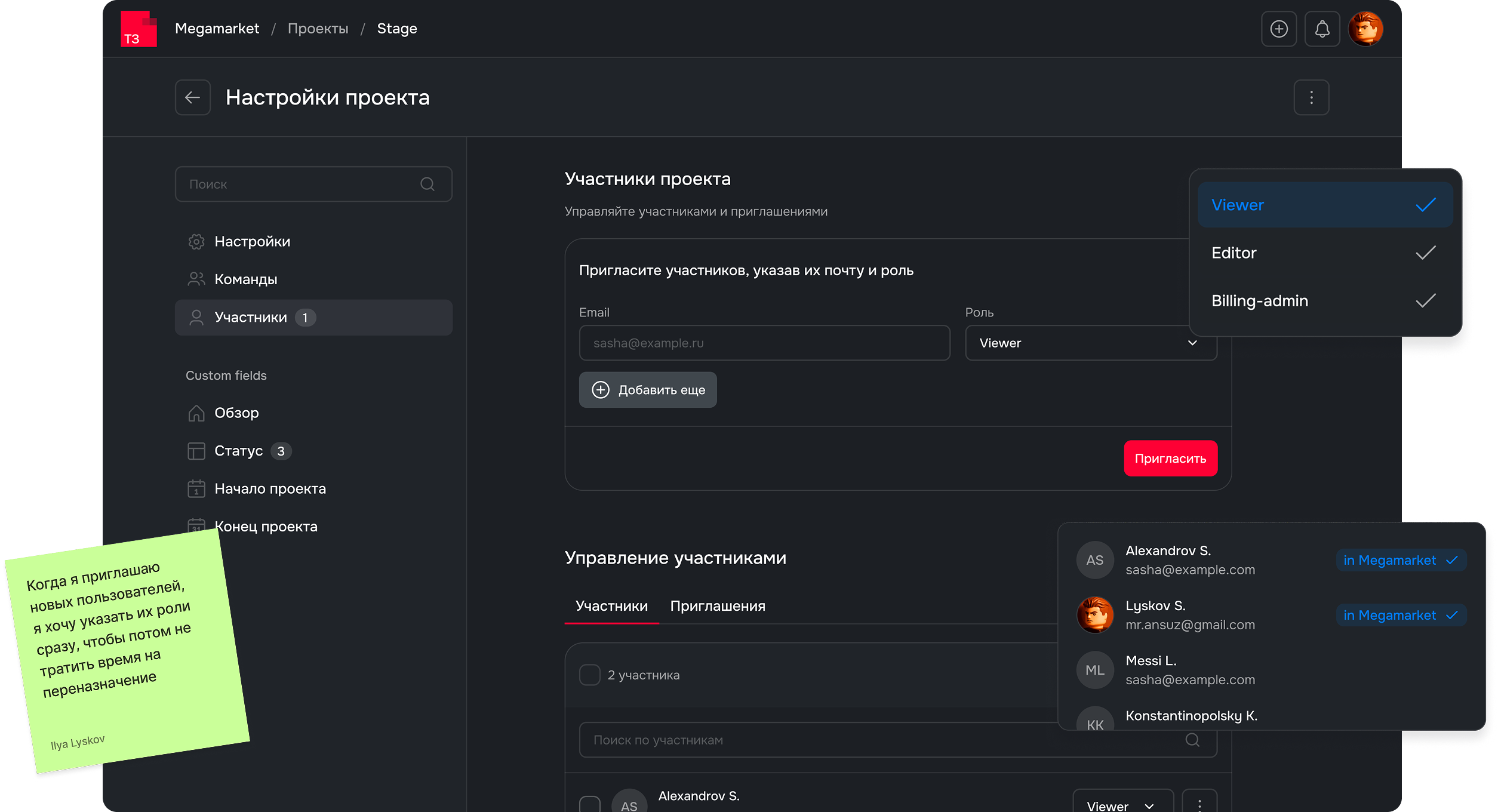Click the plus create icon in header
1498x812 pixels.
click(x=1278, y=29)
